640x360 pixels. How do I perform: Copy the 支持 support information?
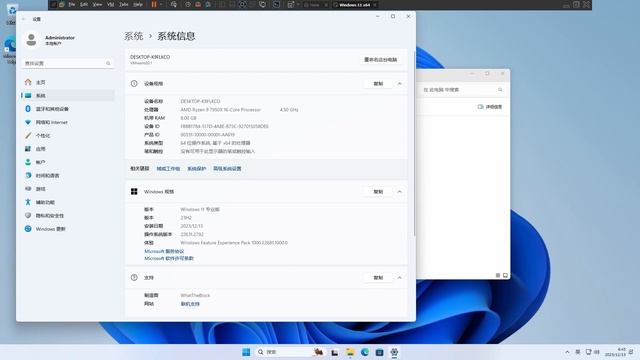(x=378, y=278)
